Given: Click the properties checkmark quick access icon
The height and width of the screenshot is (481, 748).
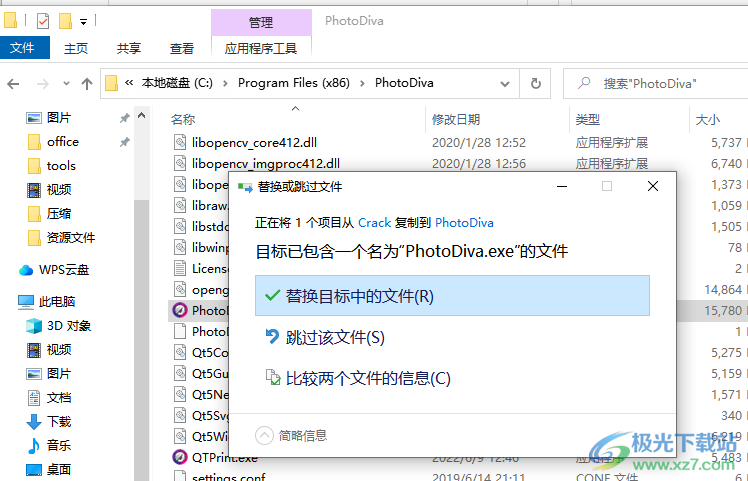Looking at the screenshot, I should coord(43,21).
